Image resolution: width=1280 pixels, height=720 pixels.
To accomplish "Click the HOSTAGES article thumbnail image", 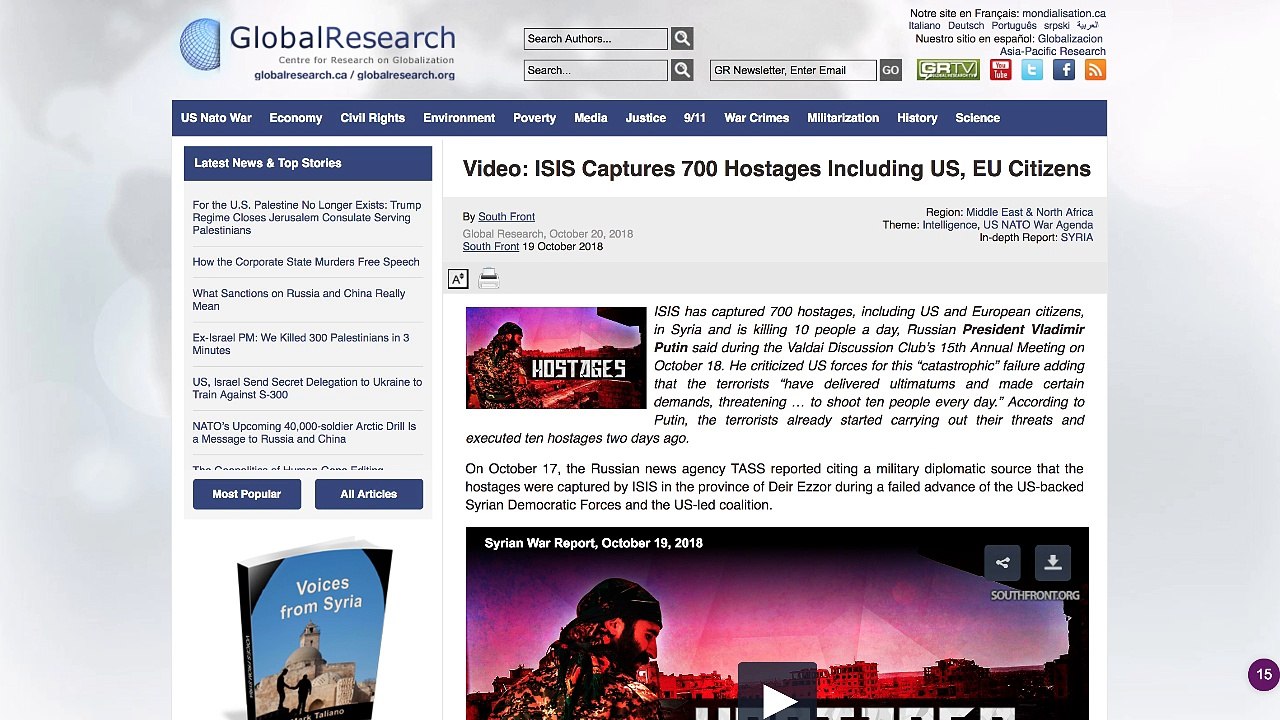I will (556, 358).
